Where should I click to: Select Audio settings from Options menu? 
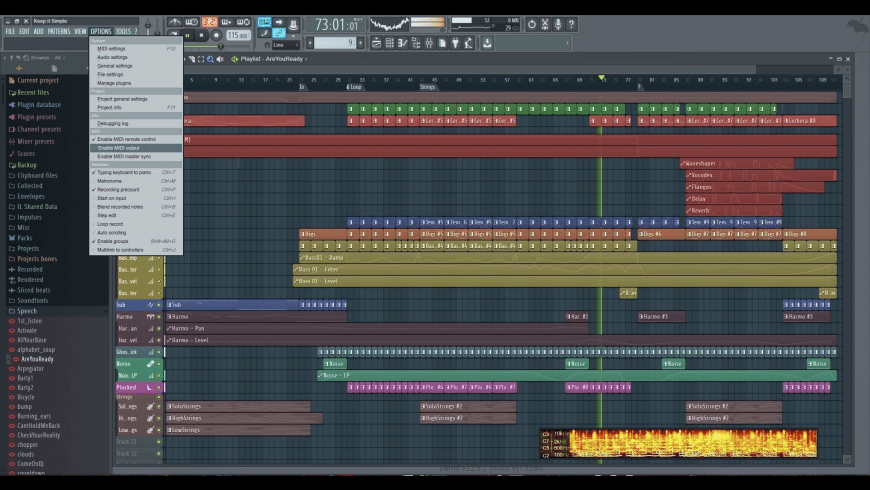pyautogui.click(x=112, y=57)
